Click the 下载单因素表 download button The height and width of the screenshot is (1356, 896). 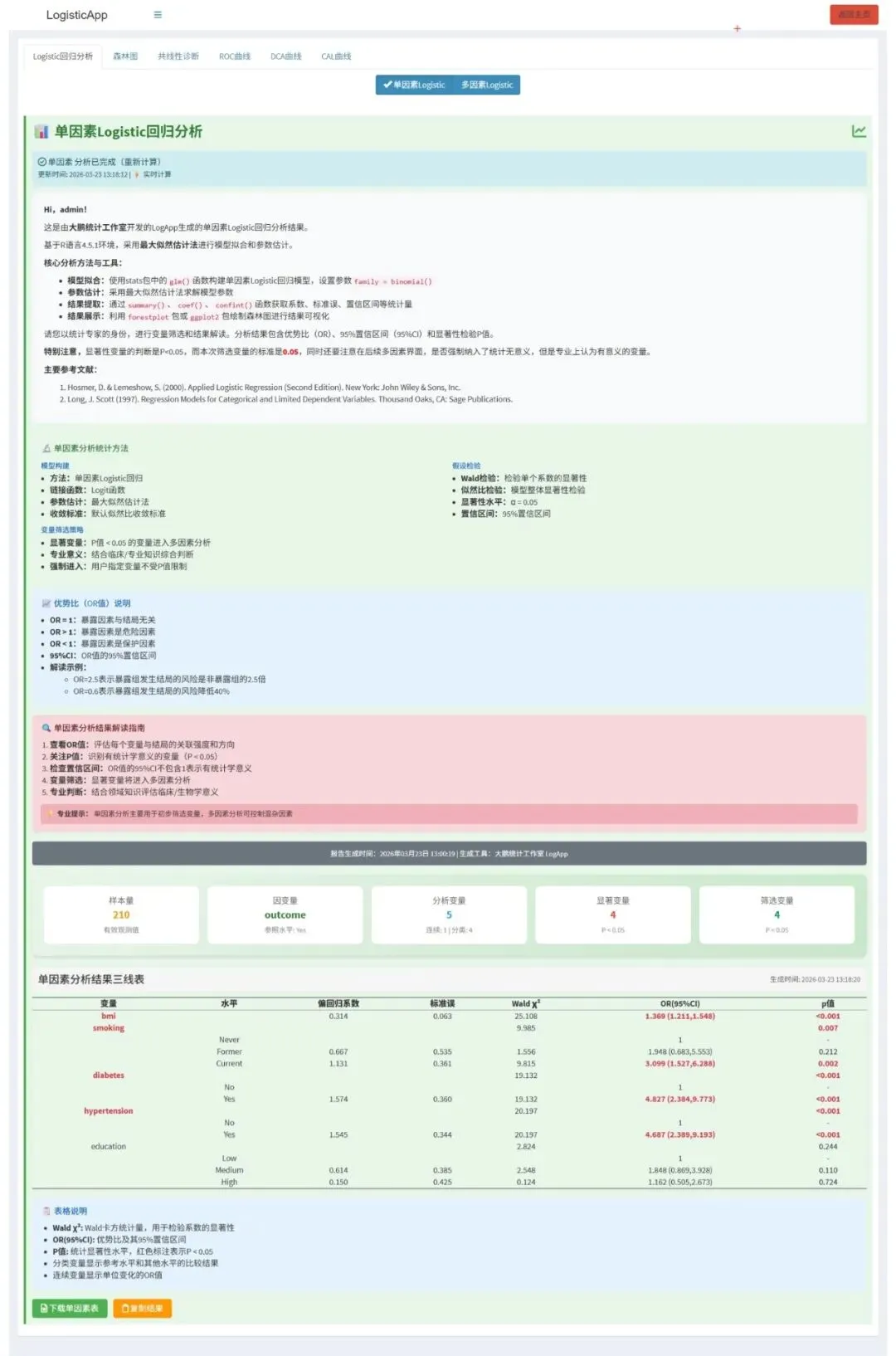point(70,1308)
